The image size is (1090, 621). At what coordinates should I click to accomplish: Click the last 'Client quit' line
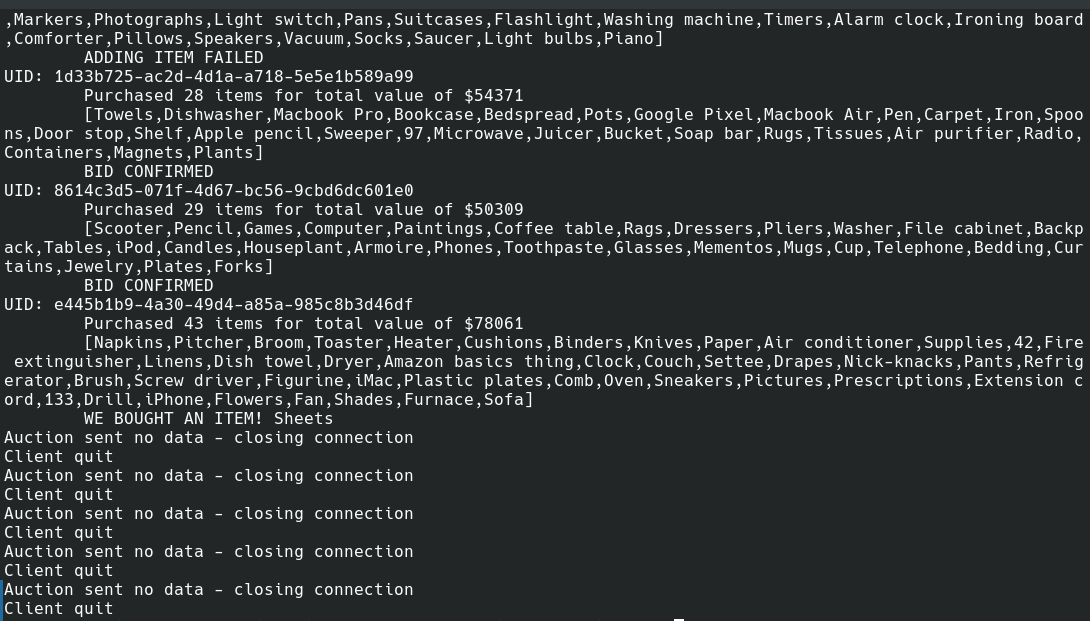58,609
